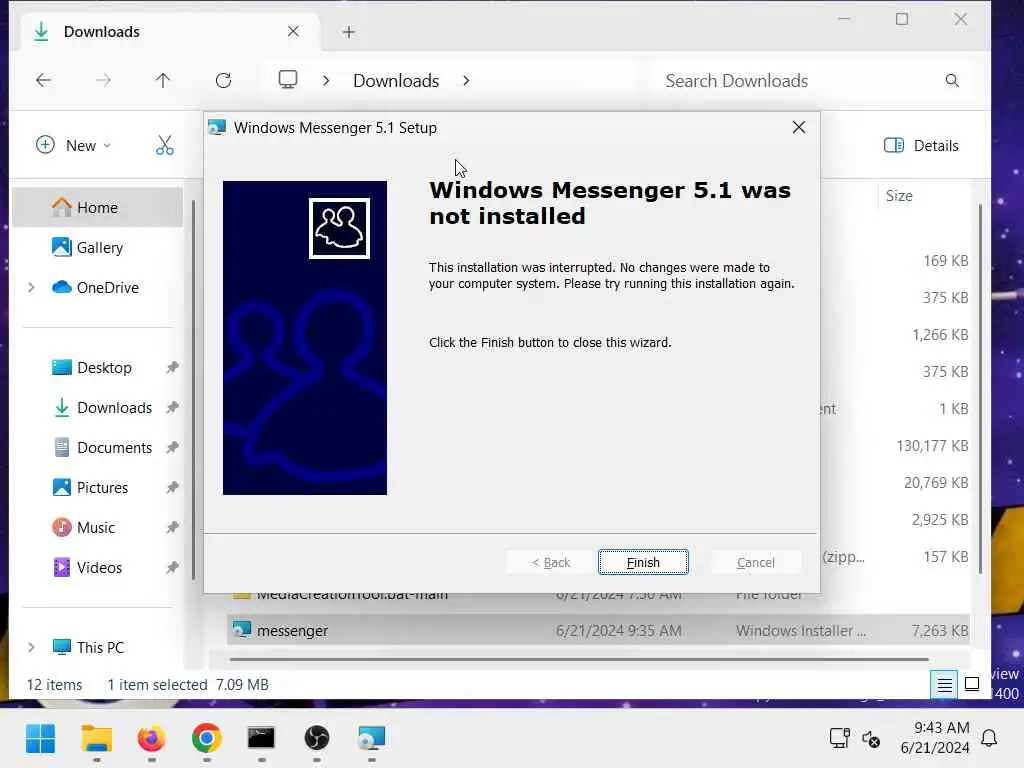This screenshot has width=1024, height=768.
Task: Click the network display tray icon
Action: pos(840,738)
